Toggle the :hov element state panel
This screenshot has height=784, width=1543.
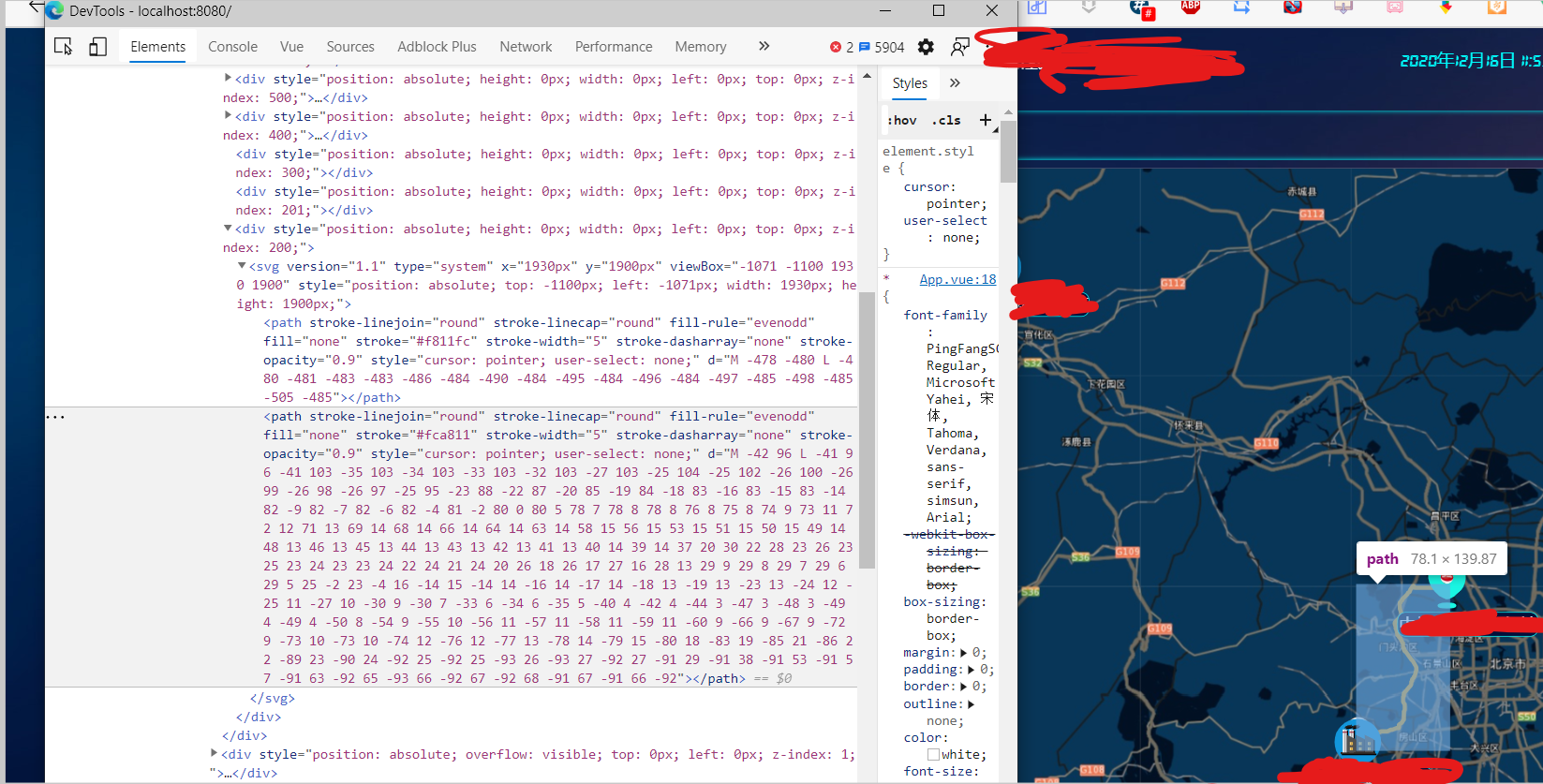click(x=902, y=120)
